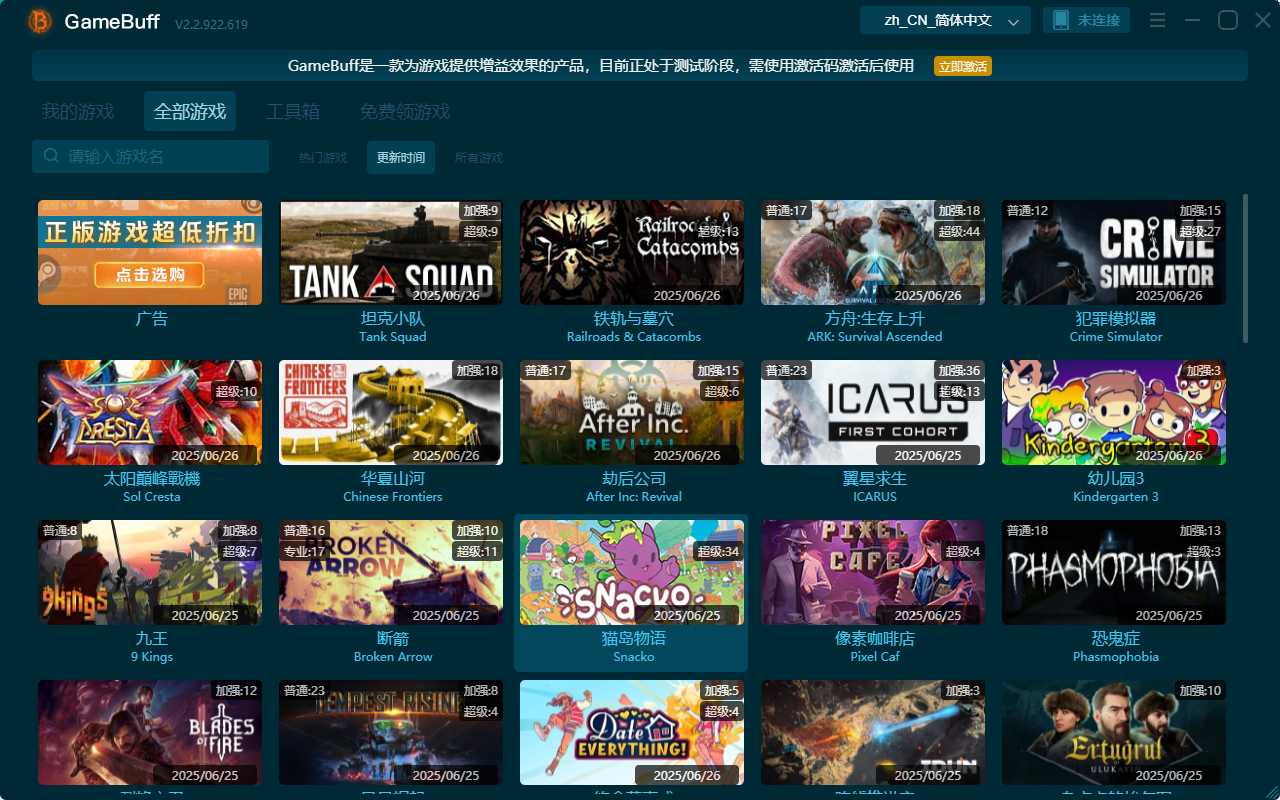Viewport: 1280px width, 800px height.
Task: Open the Sol Cresta game thumbnail
Action: [150, 412]
